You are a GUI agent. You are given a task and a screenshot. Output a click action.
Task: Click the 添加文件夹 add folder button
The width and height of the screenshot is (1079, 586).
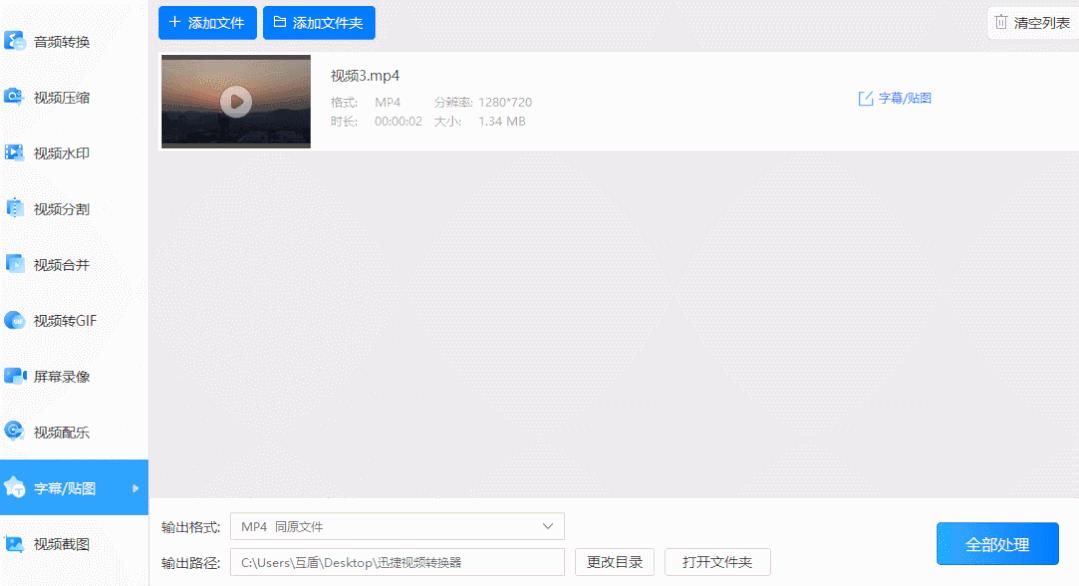coord(319,22)
